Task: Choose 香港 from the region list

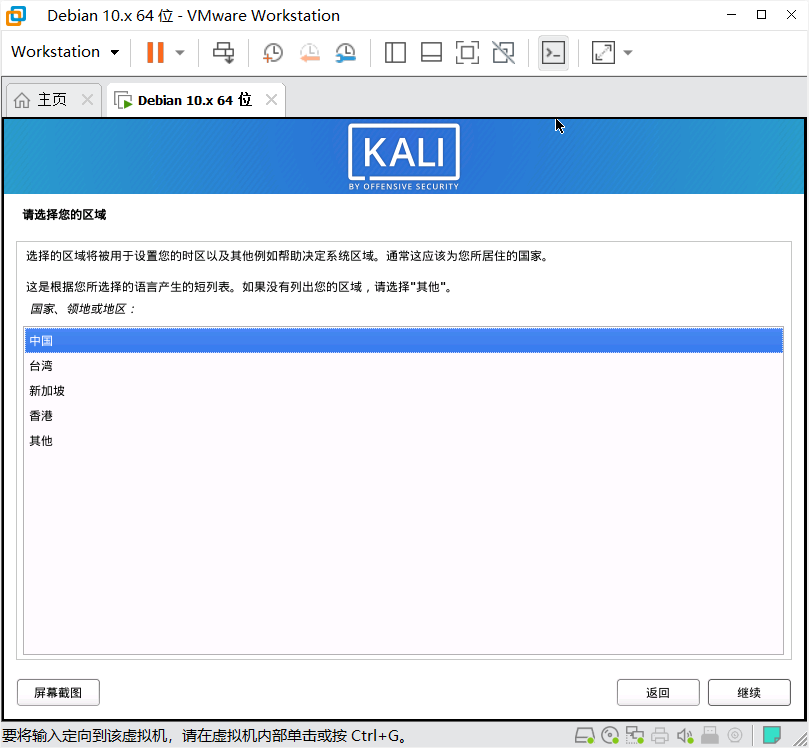Action: coord(403,415)
